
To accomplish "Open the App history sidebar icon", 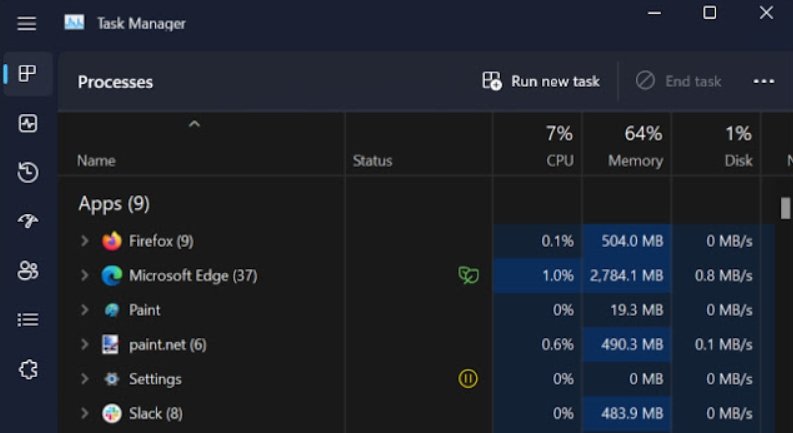I will pyautogui.click(x=28, y=173).
